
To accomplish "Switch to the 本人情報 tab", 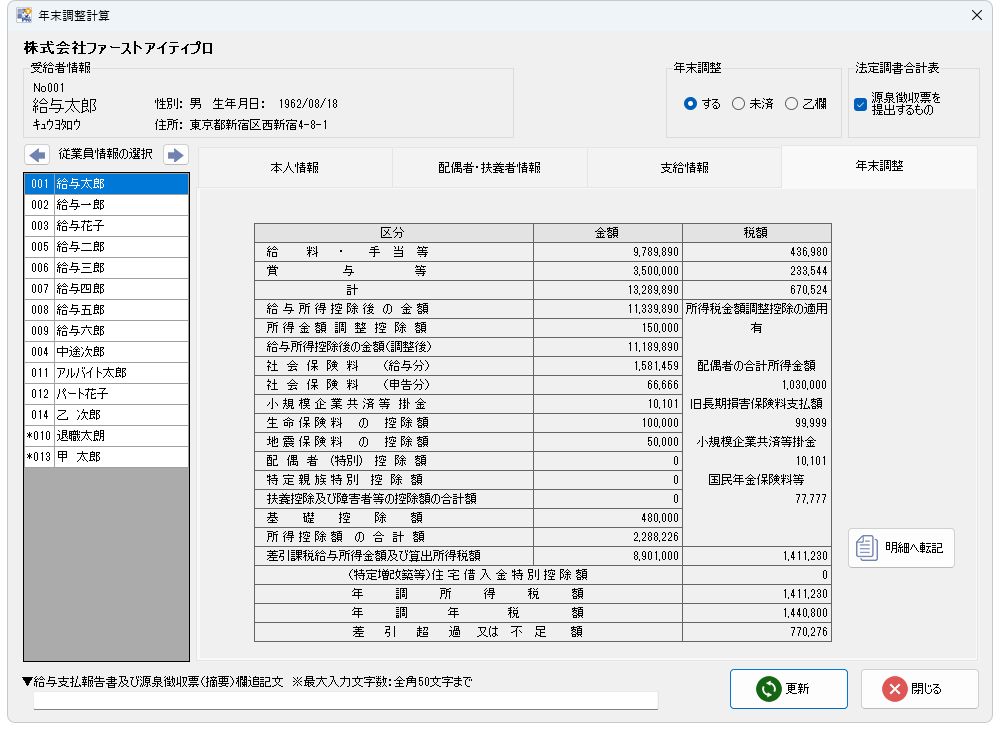I will coord(295,167).
